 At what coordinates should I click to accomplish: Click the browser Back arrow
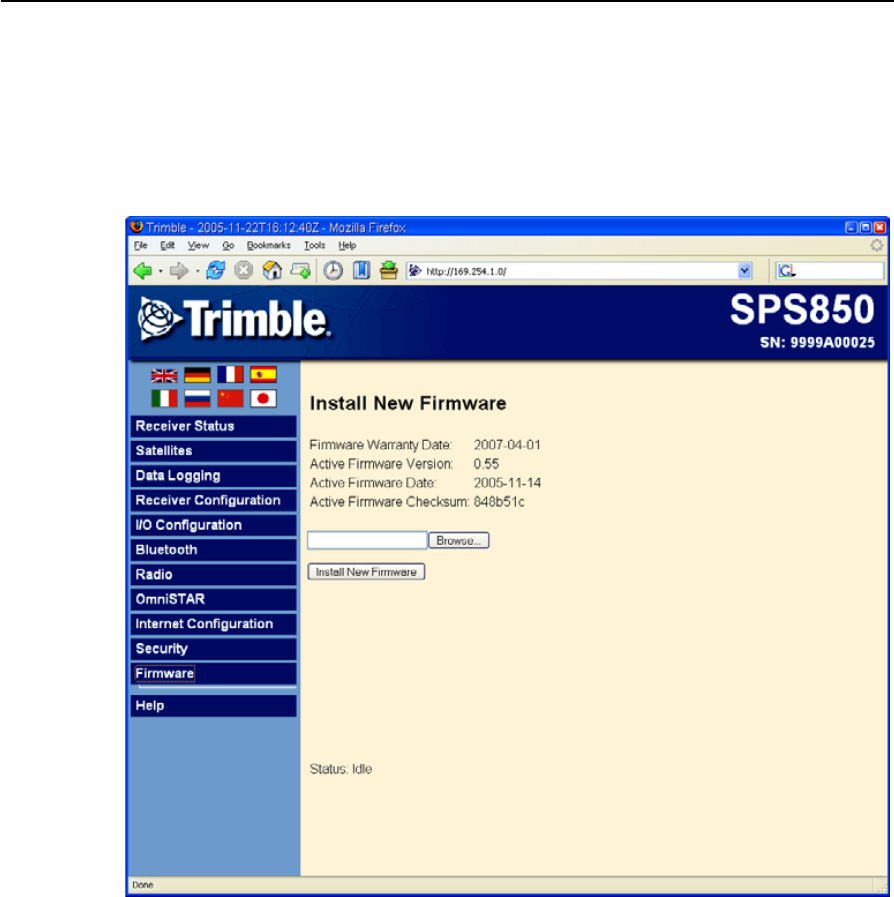click(x=142, y=271)
